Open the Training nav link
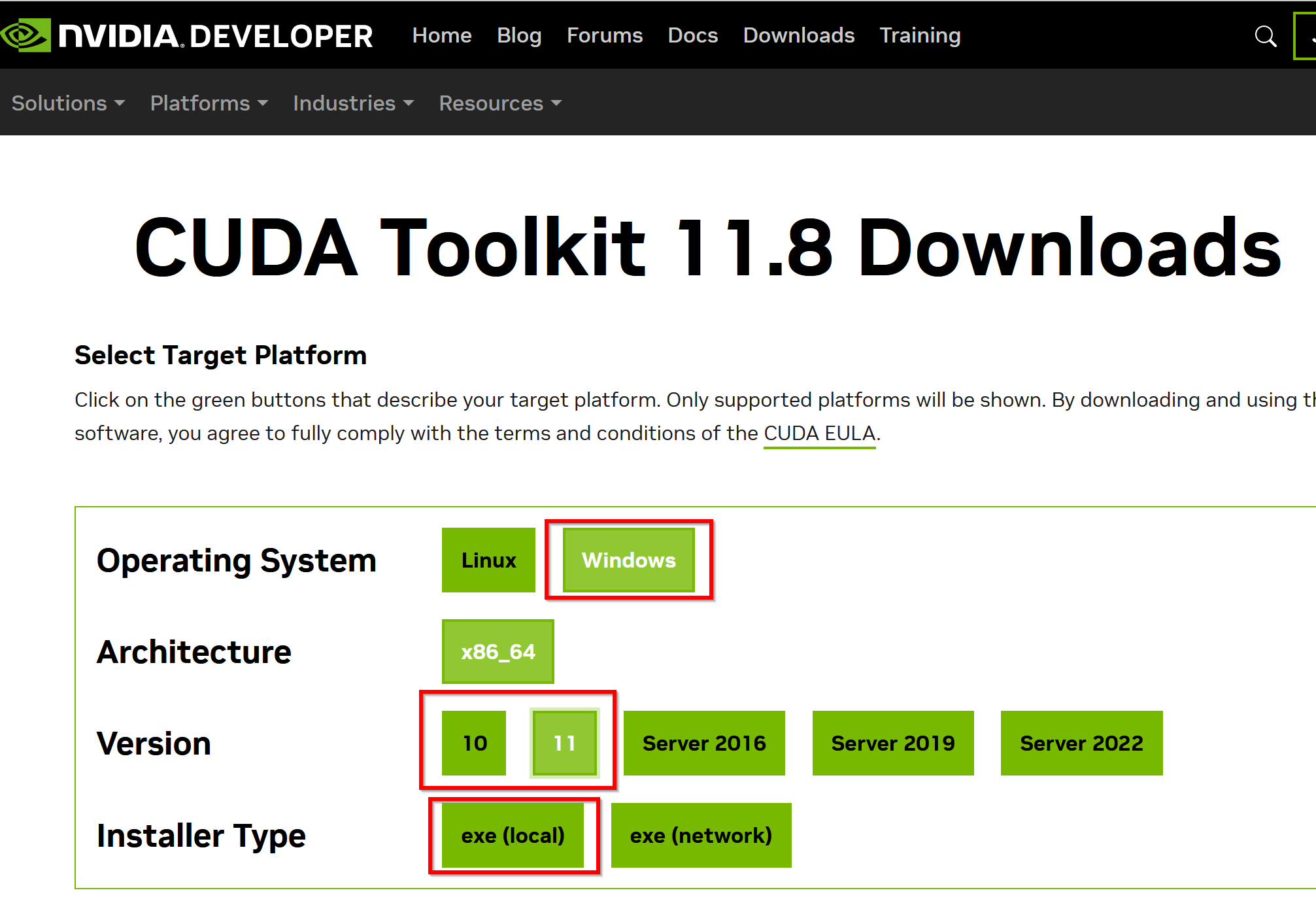The image size is (1316, 903). point(920,35)
